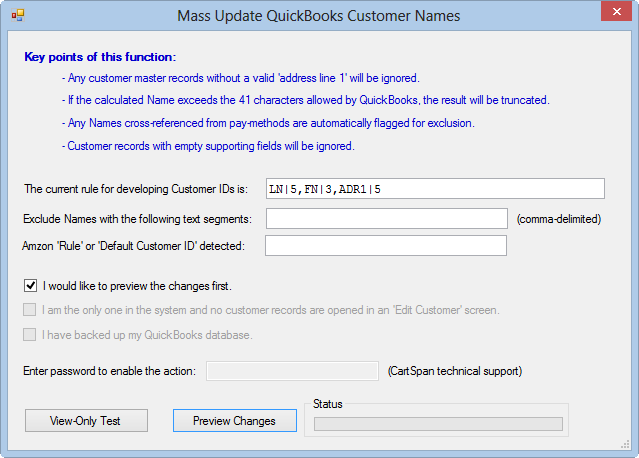Click the Amzon Rule or Default Customer ID field
The image size is (639, 458).
386,245
